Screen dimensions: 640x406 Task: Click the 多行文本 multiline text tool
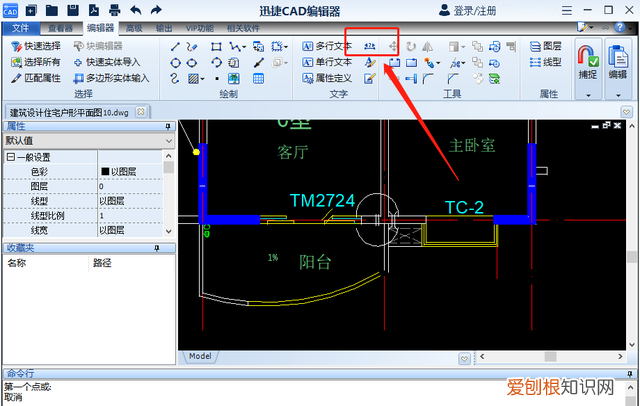coord(327,47)
